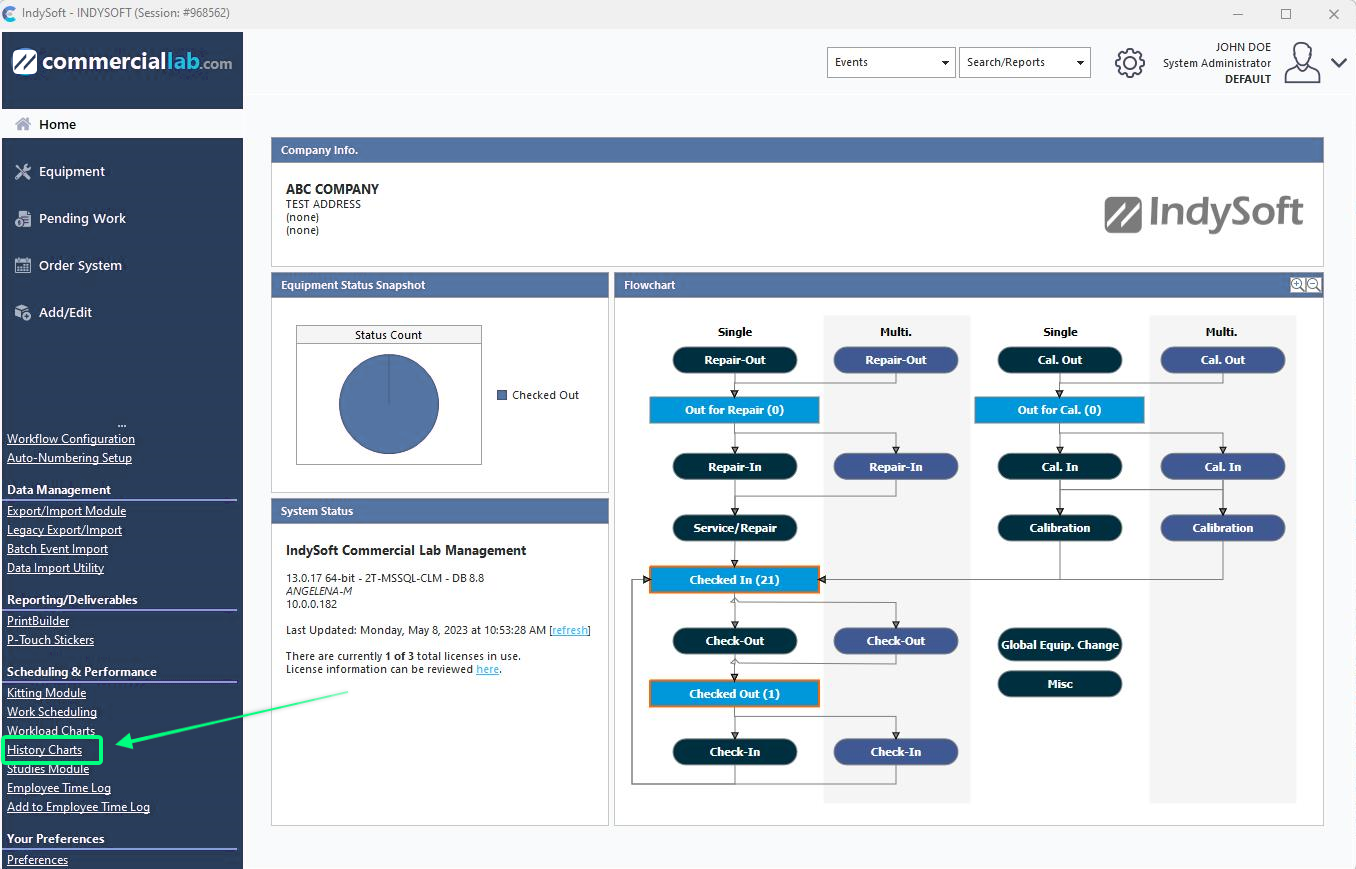Click the user profile avatar icon
Viewport: 1356px width, 869px height.
pyautogui.click(x=1302, y=62)
